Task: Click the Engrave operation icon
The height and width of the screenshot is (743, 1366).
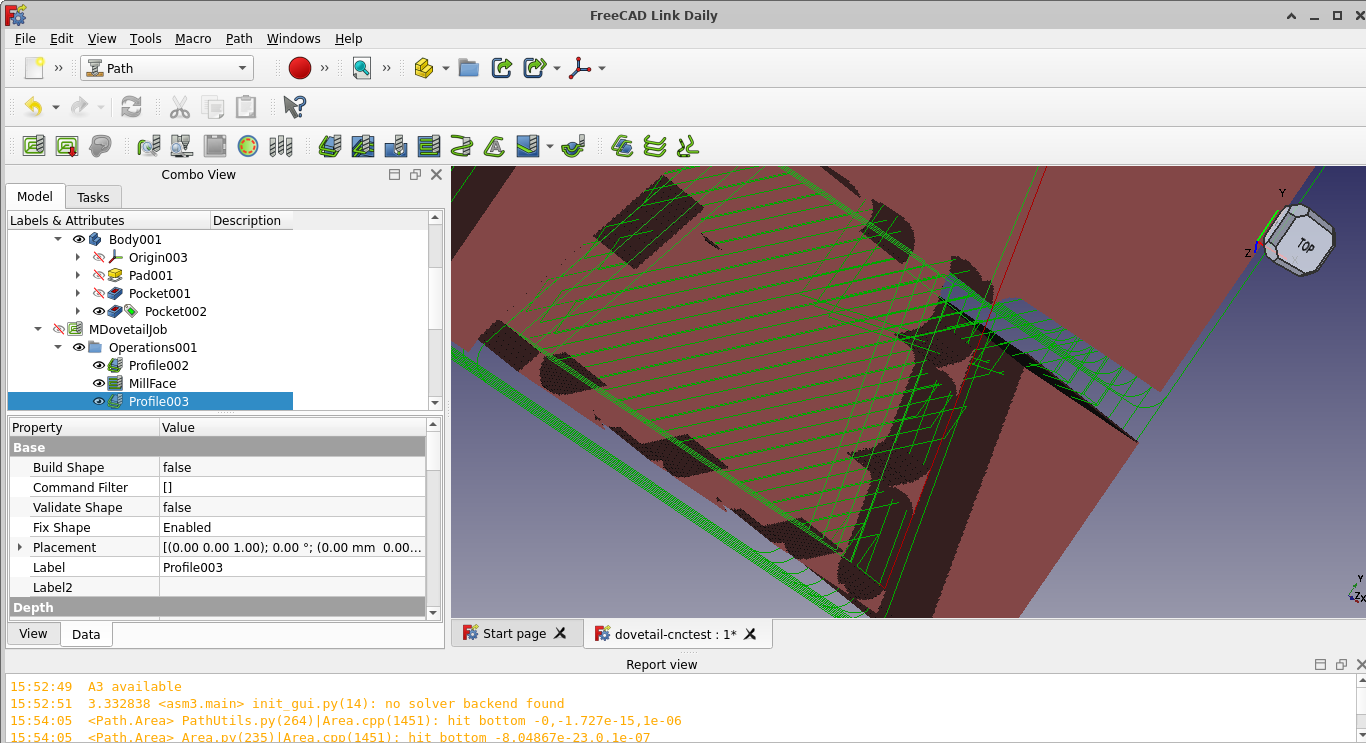Action: (494, 146)
